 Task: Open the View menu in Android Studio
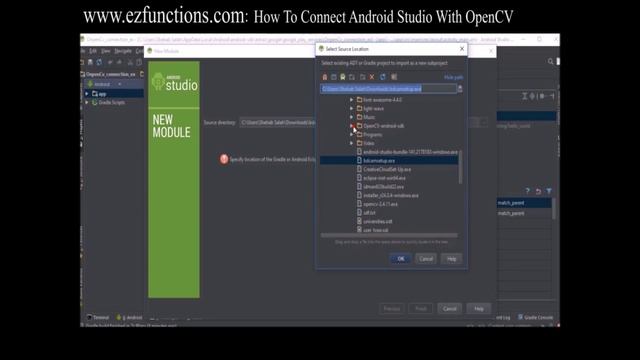pos(106,51)
